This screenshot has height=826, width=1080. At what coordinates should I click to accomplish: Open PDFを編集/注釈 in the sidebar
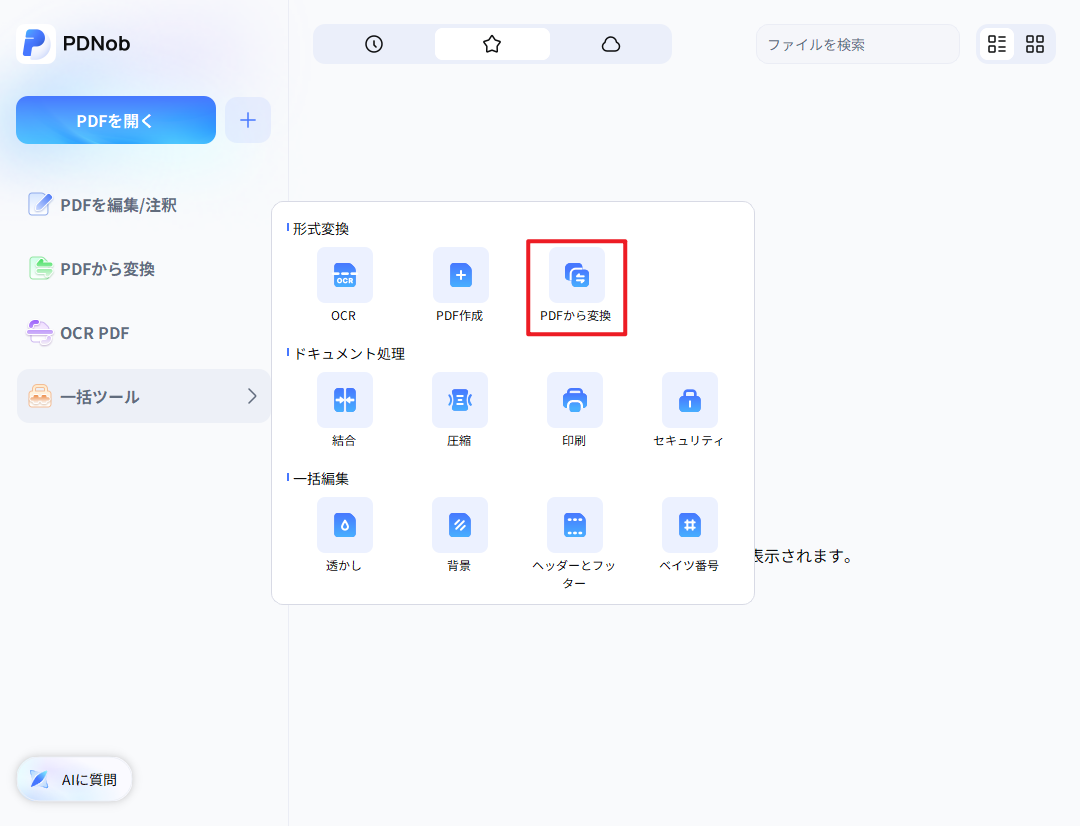[103, 205]
